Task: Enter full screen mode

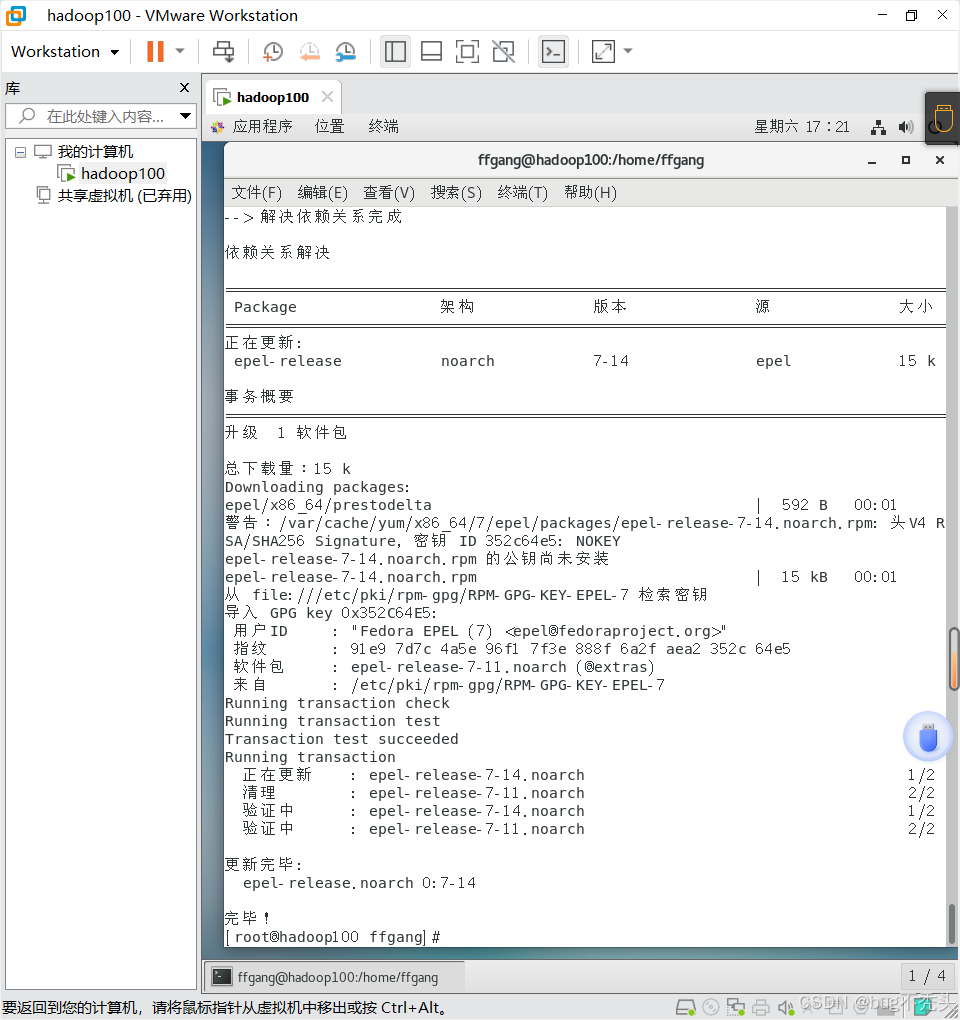Action: click(468, 51)
